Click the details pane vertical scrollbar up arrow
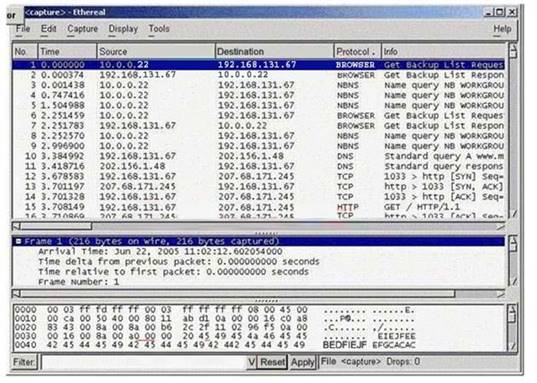Screen dimensions: 537x383 click(x=513, y=239)
